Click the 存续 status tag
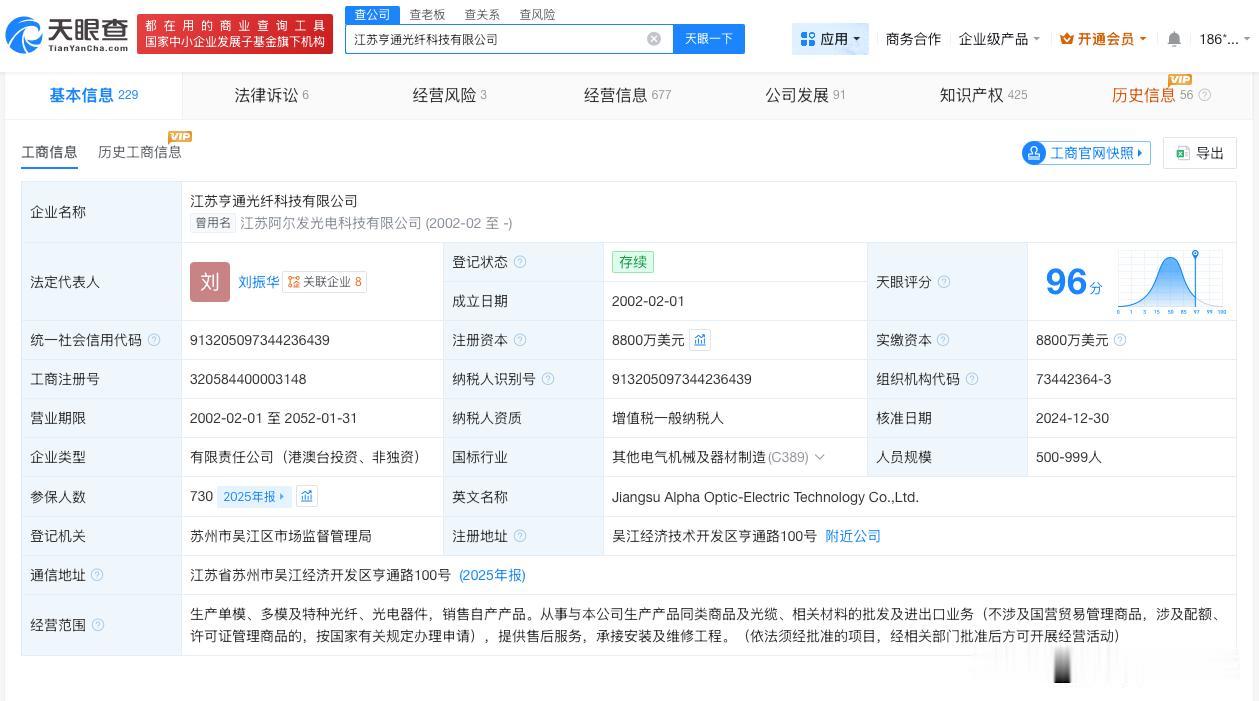The image size is (1259, 701). [633, 262]
